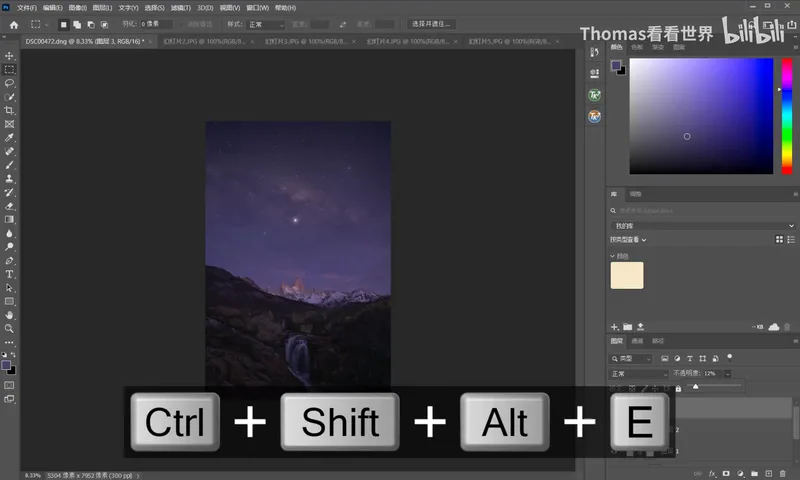Open the History panel icon in dock
The width and height of the screenshot is (800, 480).
click(x=594, y=52)
